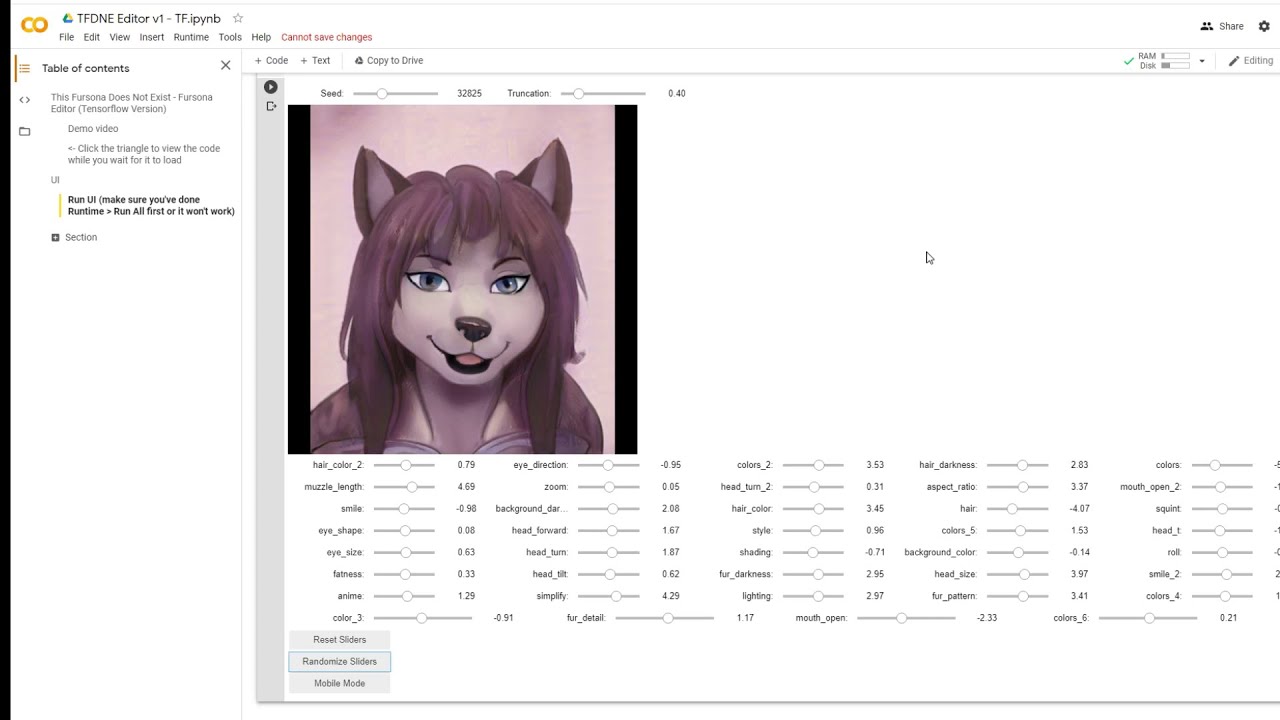Image resolution: width=1280 pixels, height=720 pixels.
Task: Open the Runtime menu
Action: coord(191,37)
